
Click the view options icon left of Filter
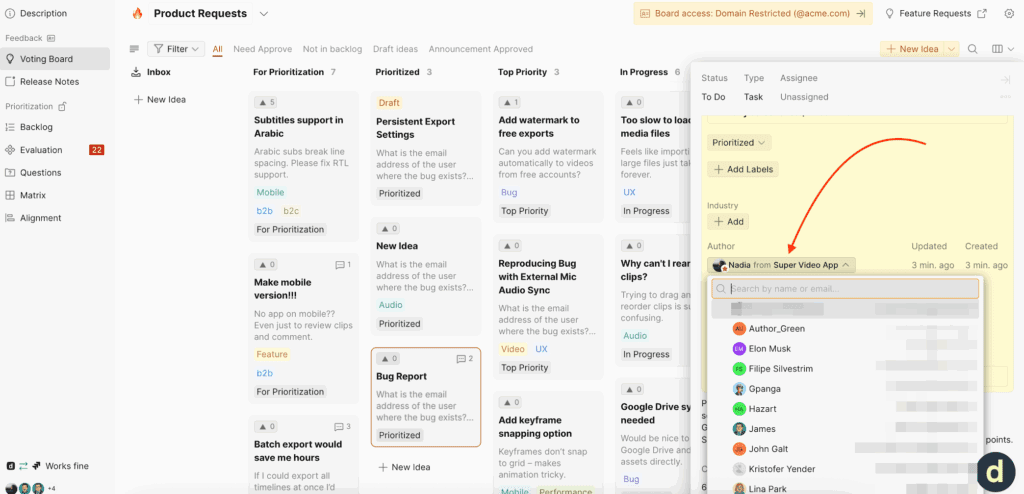[x=134, y=49]
